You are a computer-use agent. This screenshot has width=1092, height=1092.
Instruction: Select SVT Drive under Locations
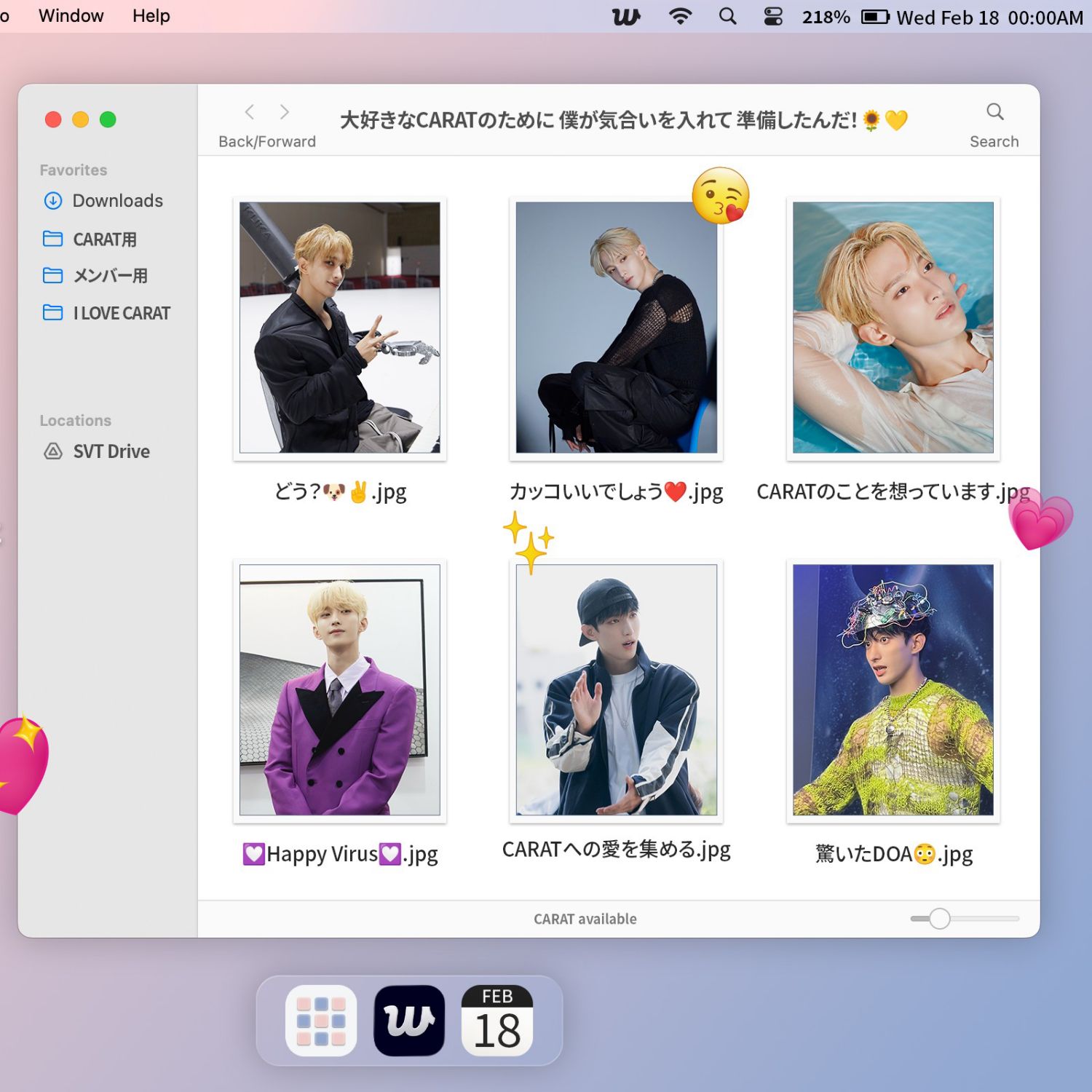pos(111,451)
